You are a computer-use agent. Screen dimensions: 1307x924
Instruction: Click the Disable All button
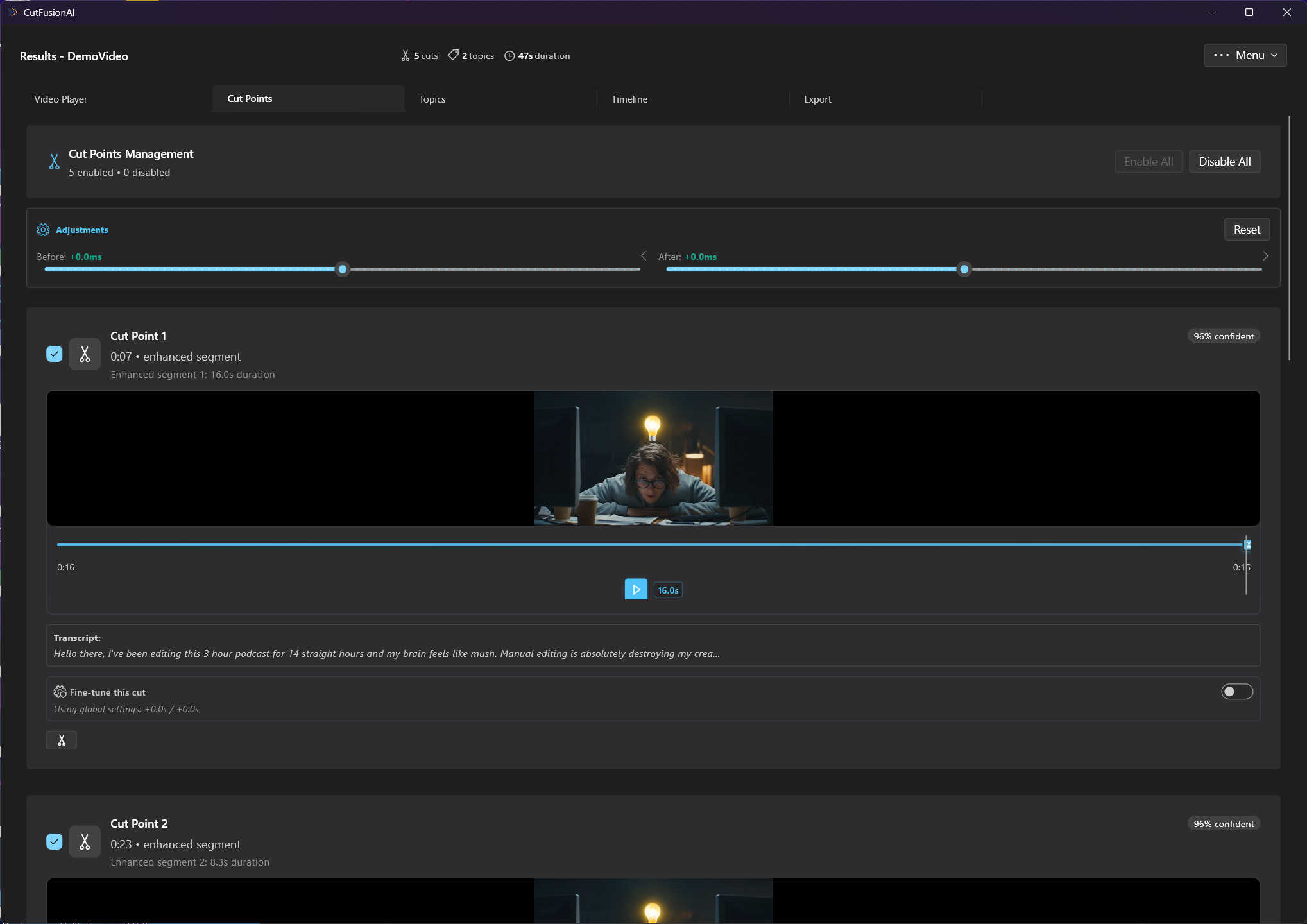tap(1224, 162)
